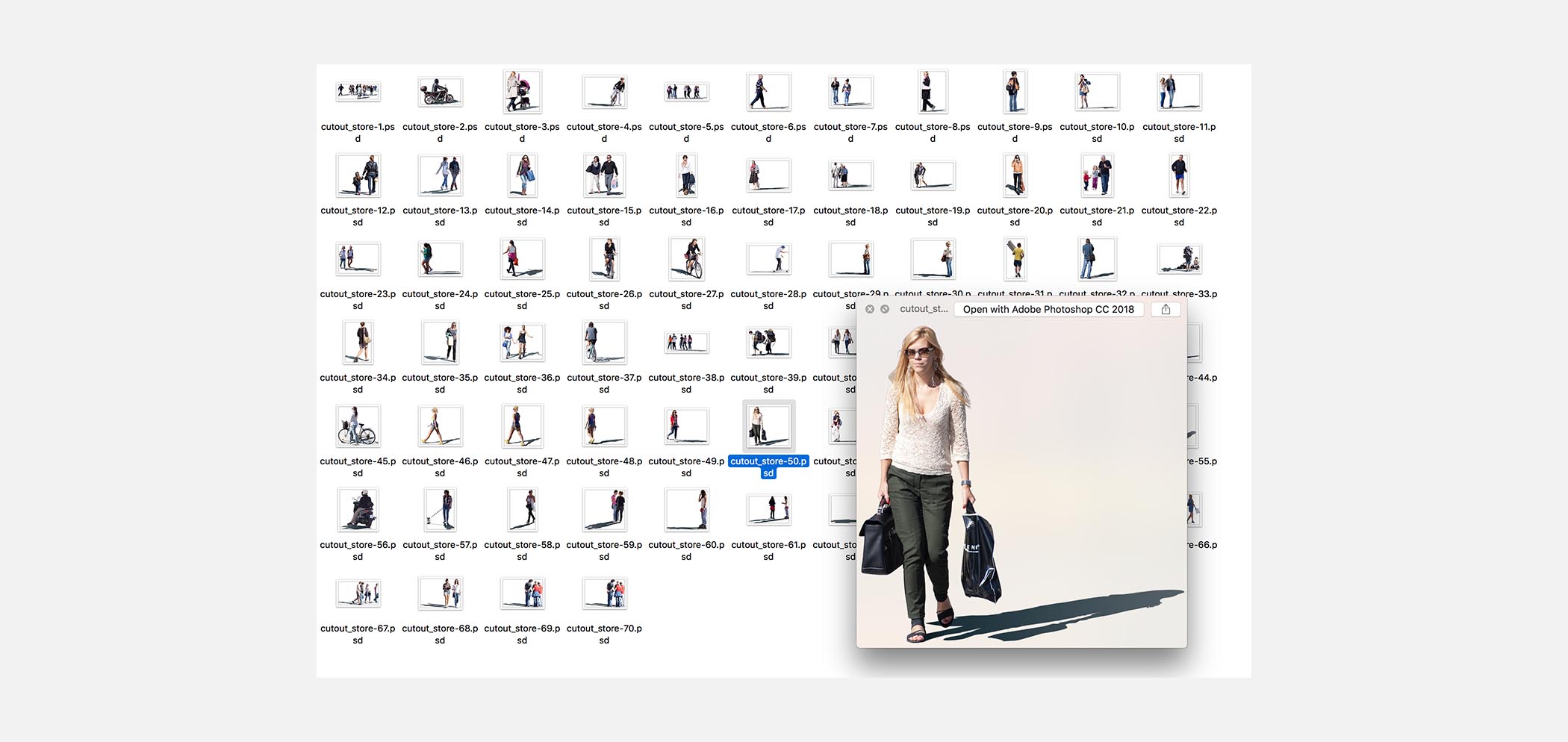Select cutout_store-11.psd file icon
Viewport: 1568px width, 742px height.
click(1180, 92)
